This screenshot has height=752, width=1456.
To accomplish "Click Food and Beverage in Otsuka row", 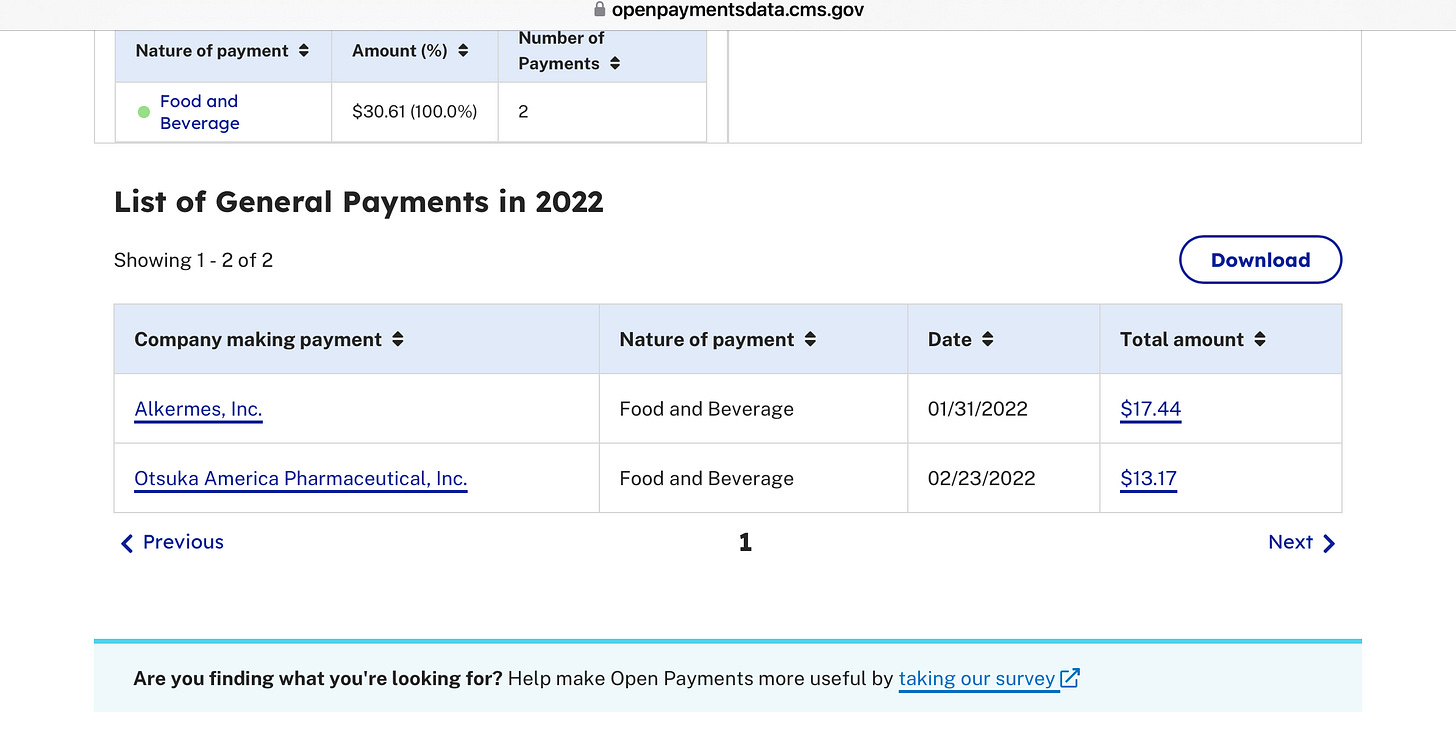I will tap(707, 478).
